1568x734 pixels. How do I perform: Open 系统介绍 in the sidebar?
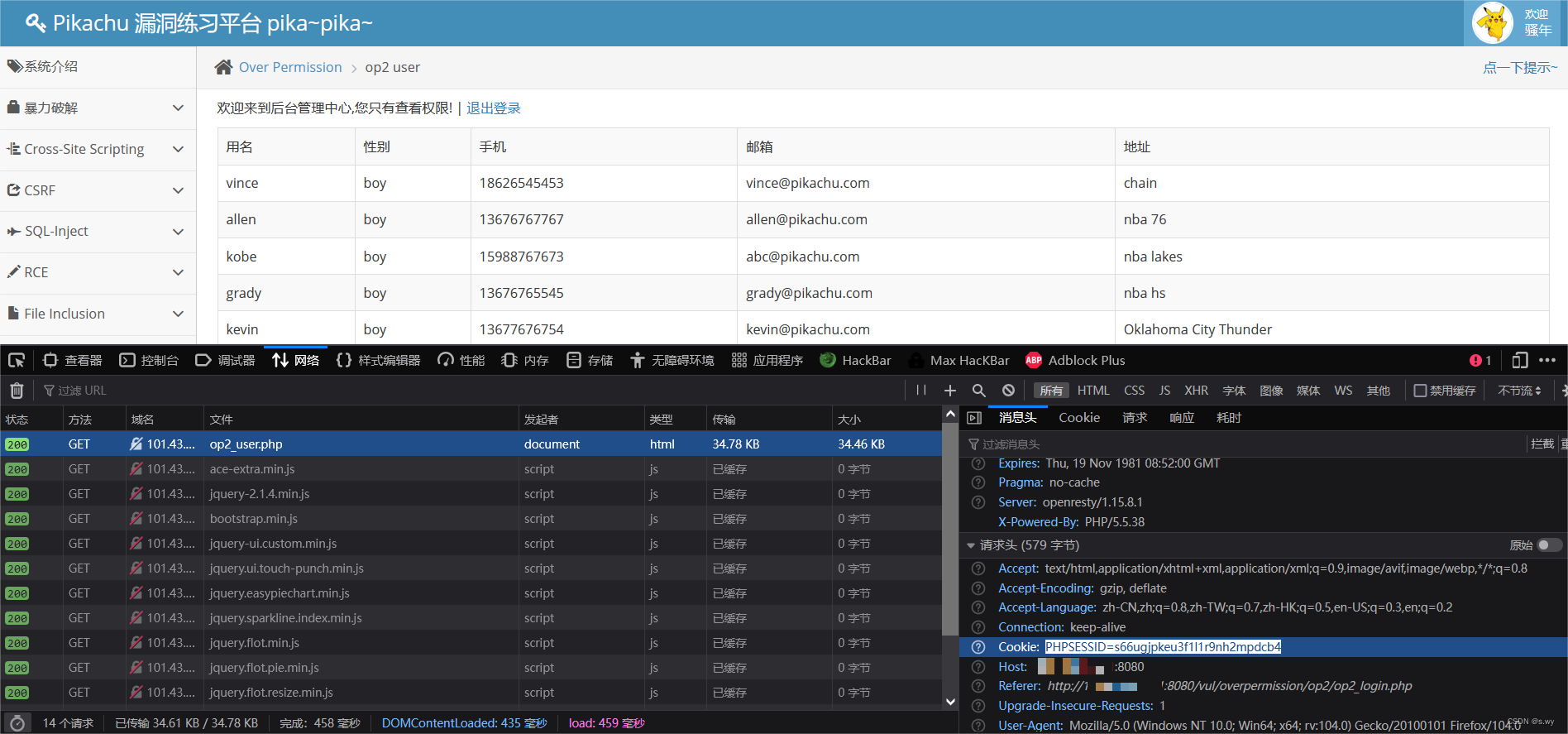(x=98, y=67)
